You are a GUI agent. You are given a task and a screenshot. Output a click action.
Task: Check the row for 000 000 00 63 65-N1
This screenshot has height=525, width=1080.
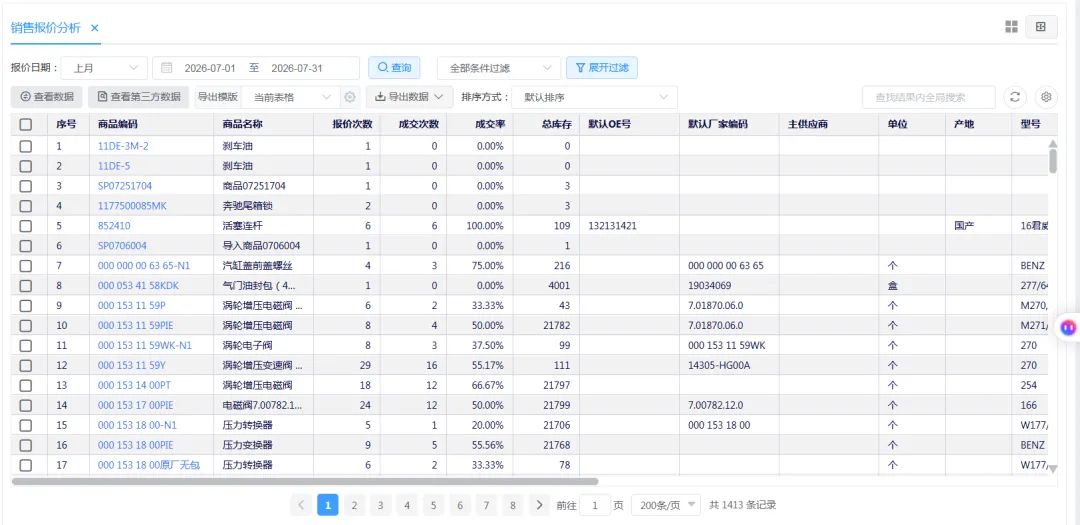[25, 265]
